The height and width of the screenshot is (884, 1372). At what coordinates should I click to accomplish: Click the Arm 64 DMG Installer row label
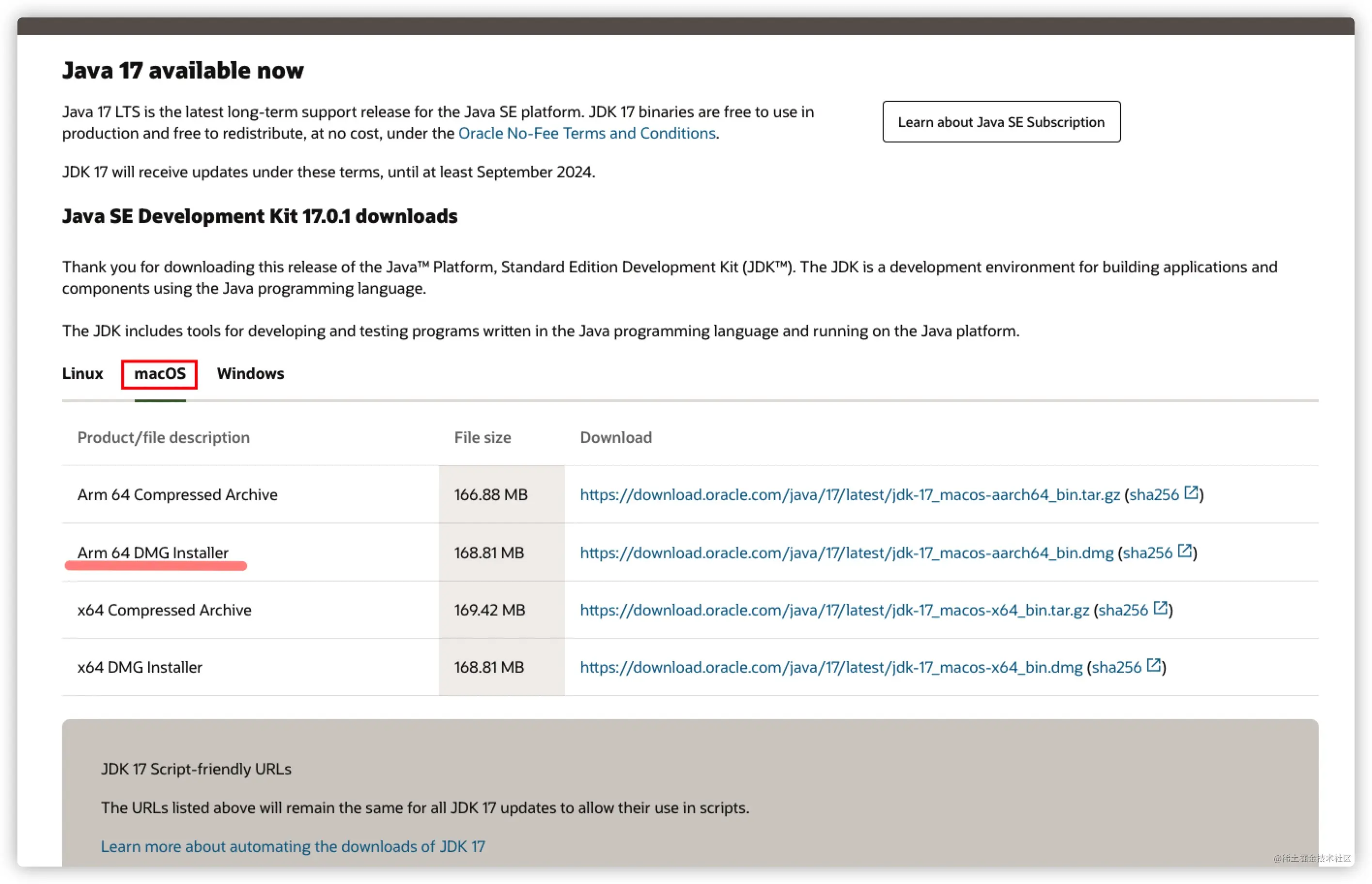(x=153, y=553)
